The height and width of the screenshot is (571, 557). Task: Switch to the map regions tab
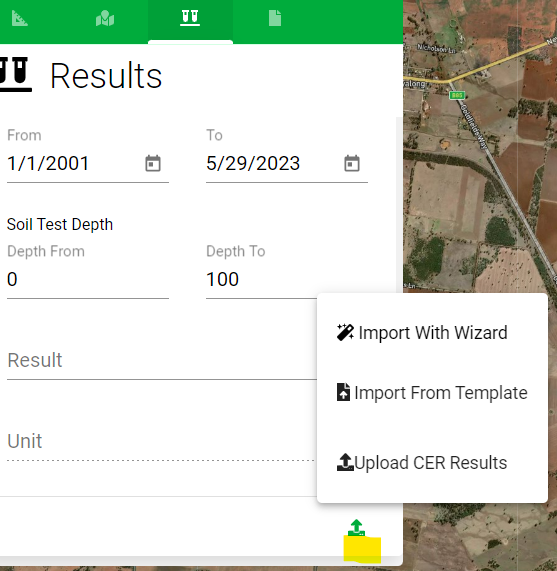coord(105,18)
